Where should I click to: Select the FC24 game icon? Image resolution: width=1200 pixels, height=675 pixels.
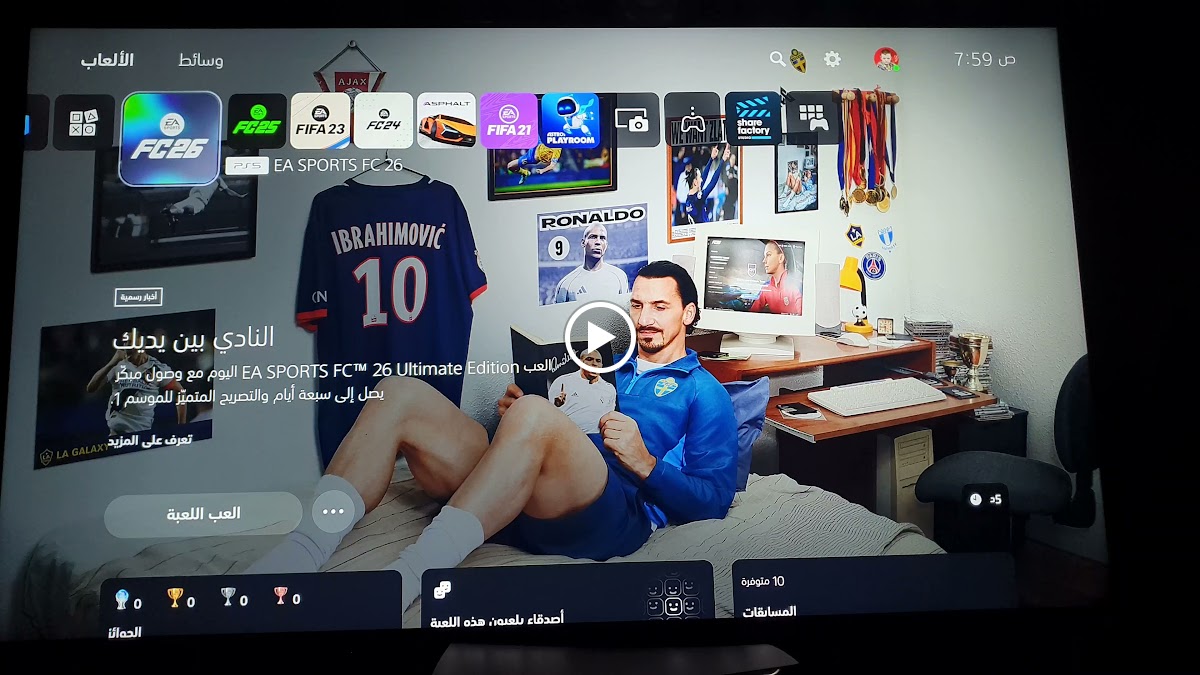pos(383,121)
